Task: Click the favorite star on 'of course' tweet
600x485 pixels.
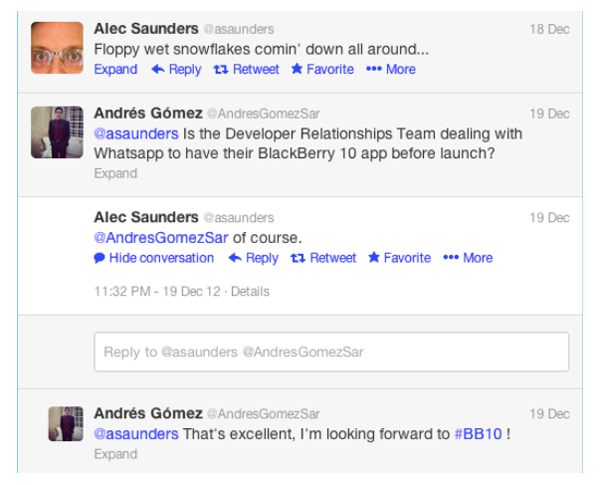Action: 374,258
